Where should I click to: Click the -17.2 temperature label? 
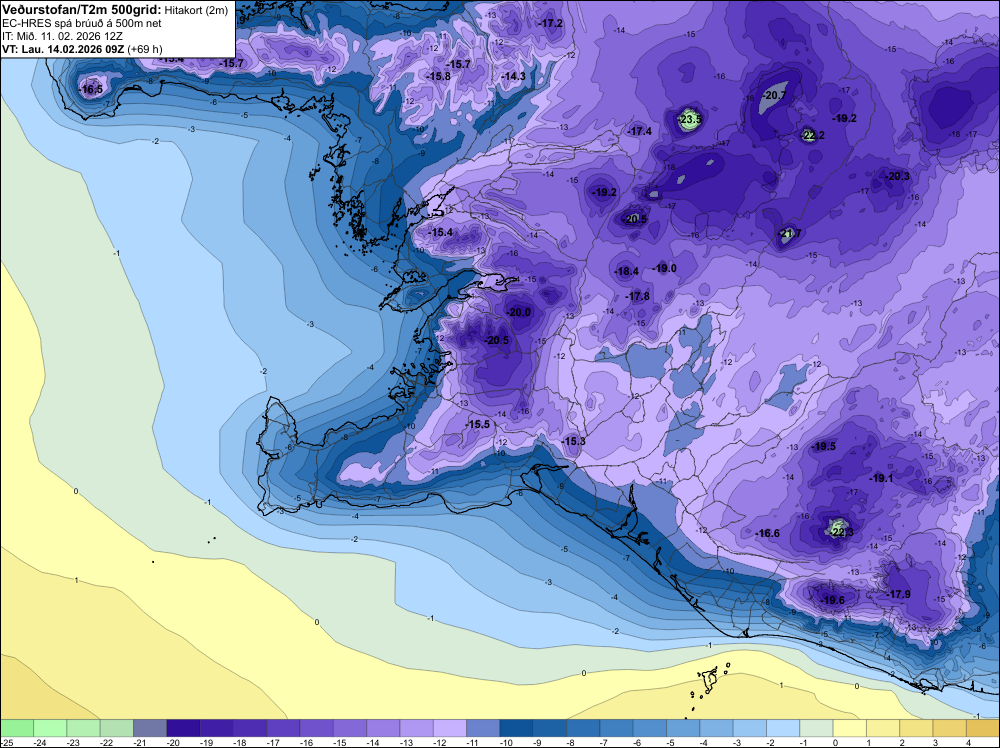(x=551, y=24)
